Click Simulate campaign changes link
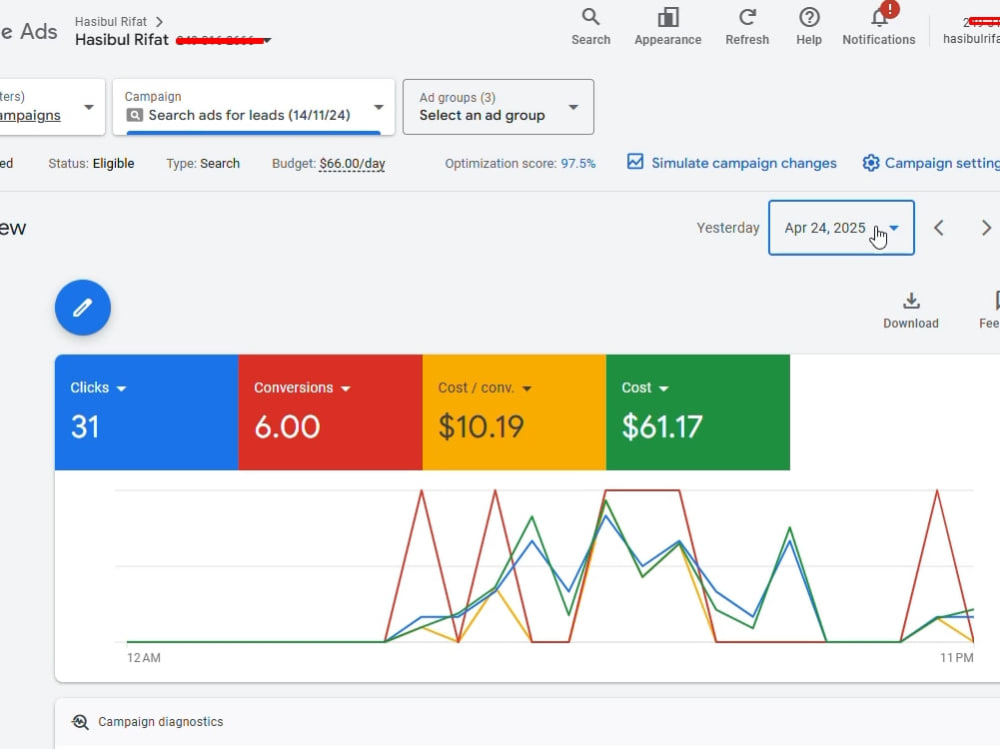1000x749 pixels. pyautogui.click(x=744, y=163)
